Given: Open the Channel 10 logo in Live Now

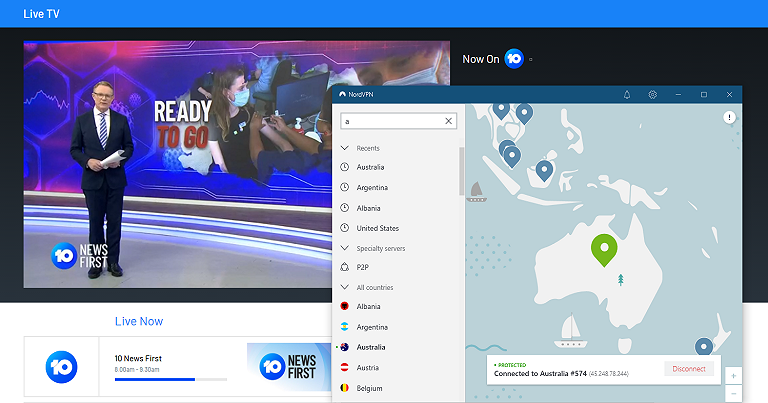Looking at the screenshot, I should 61,367.
